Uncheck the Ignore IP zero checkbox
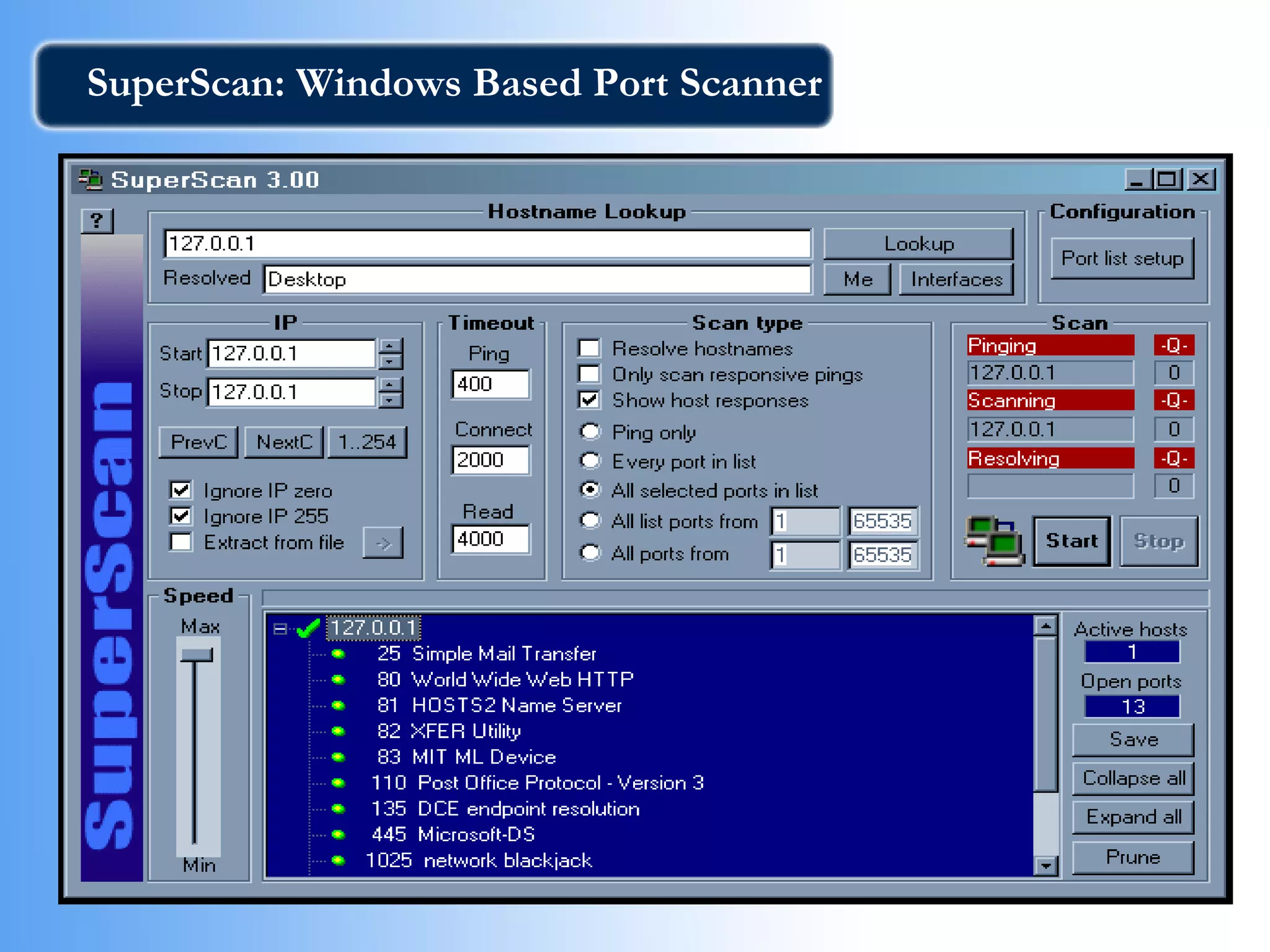 [181, 490]
